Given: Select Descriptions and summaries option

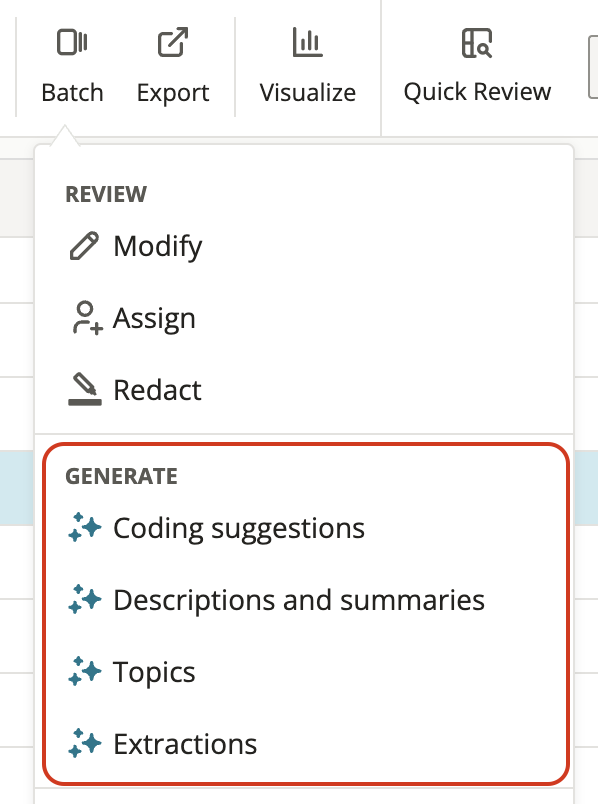Looking at the screenshot, I should (x=298, y=600).
